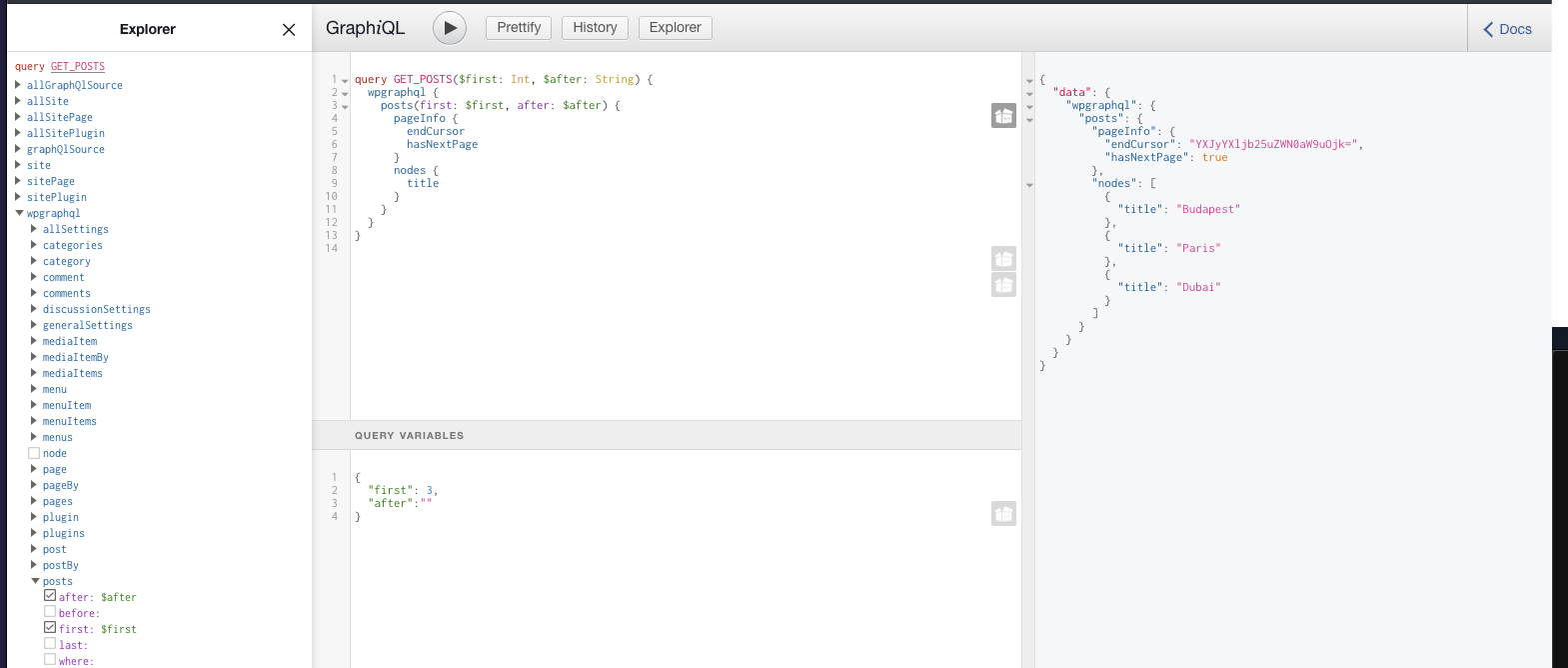Enable the before: argument checkbox

[x=50, y=612]
